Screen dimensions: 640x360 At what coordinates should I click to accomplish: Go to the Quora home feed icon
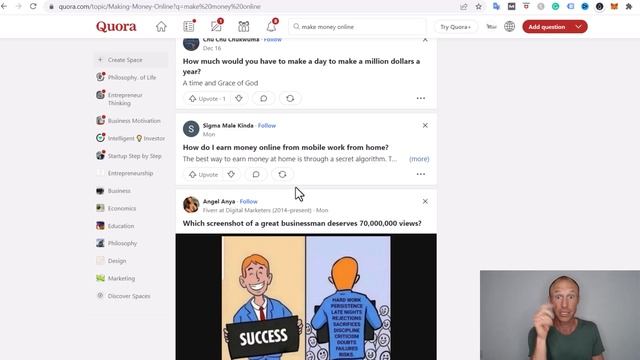(161, 27)
